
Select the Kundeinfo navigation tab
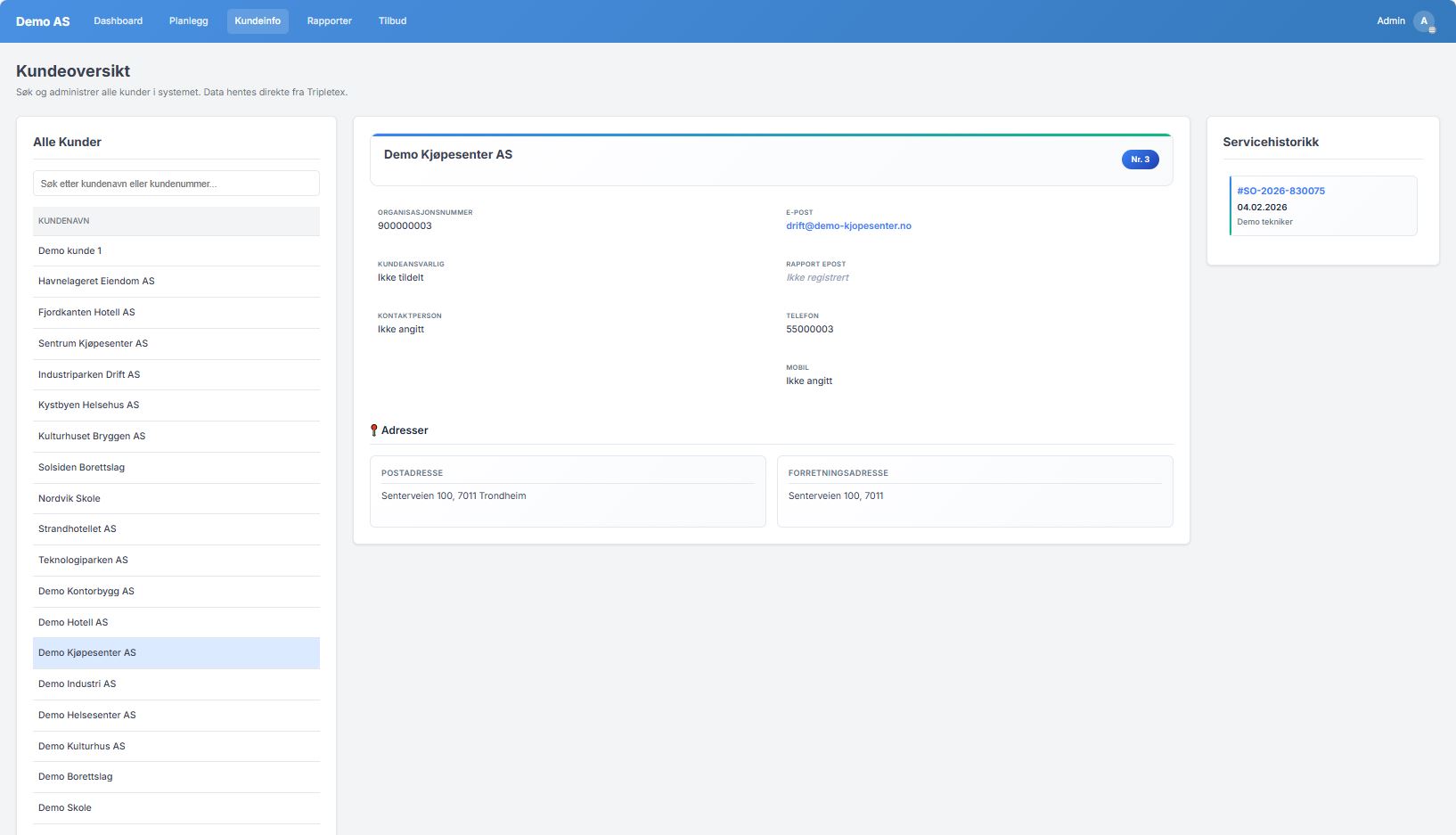[258, 21]
